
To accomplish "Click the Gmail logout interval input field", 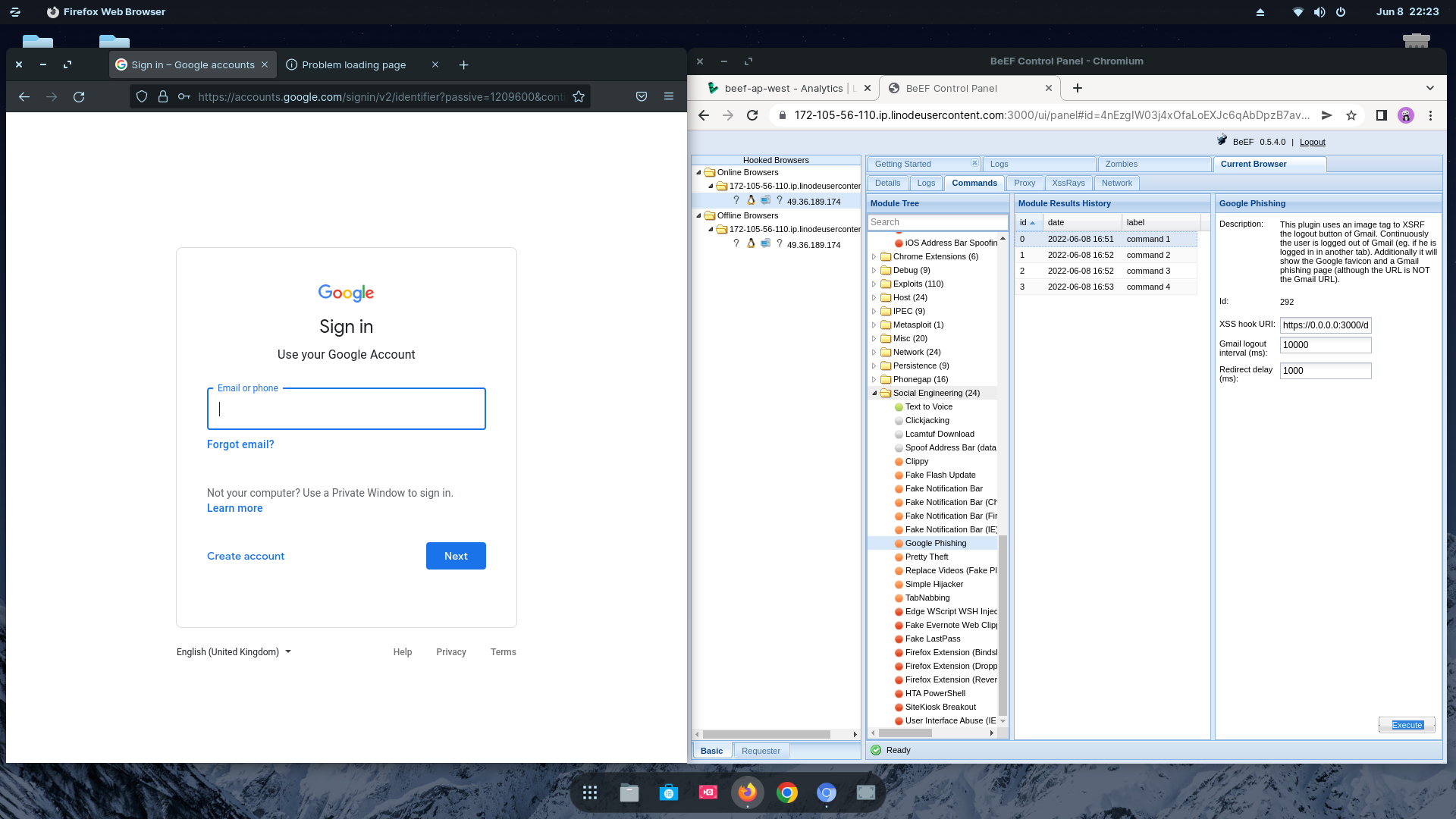I will tap(1326, 344).
